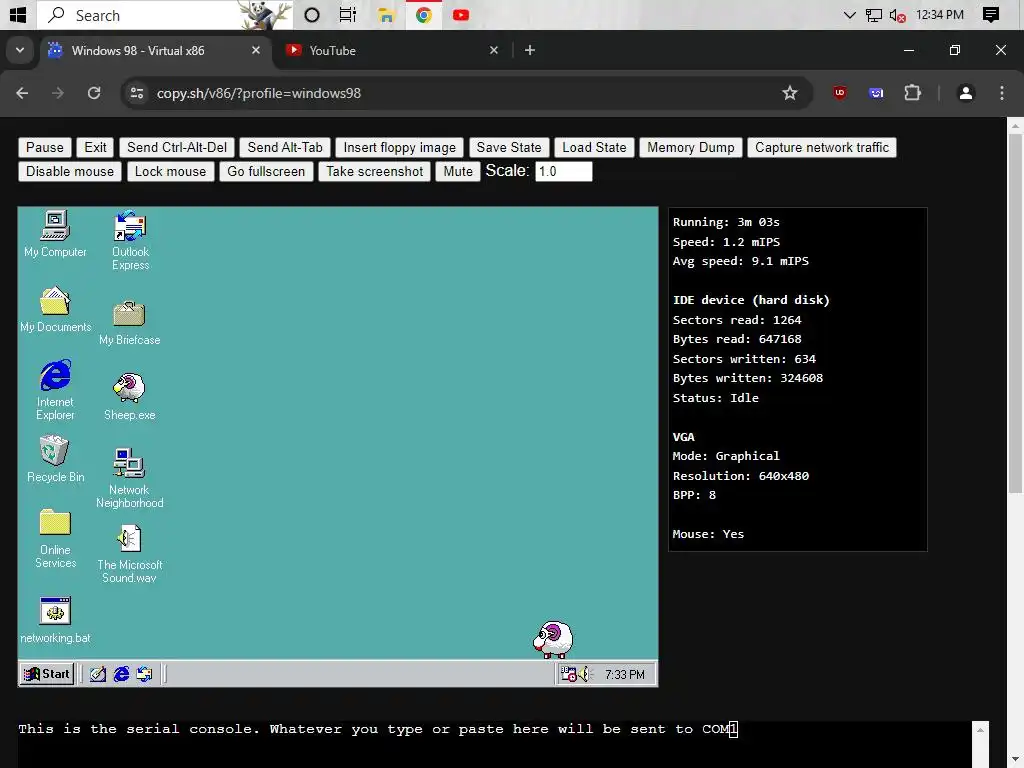Click Take screenshot button

click(x=375, y=172)
